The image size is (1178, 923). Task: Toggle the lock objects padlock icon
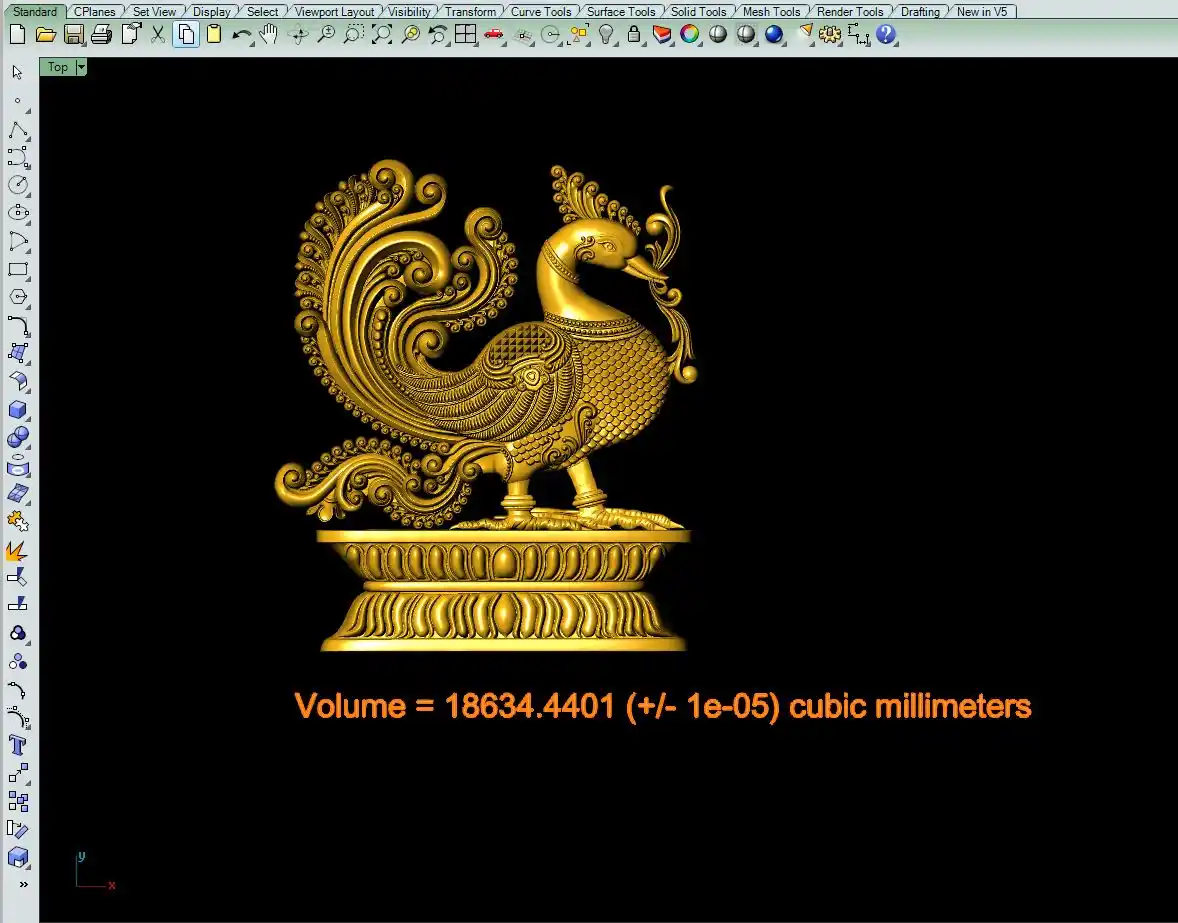(634, 35)
